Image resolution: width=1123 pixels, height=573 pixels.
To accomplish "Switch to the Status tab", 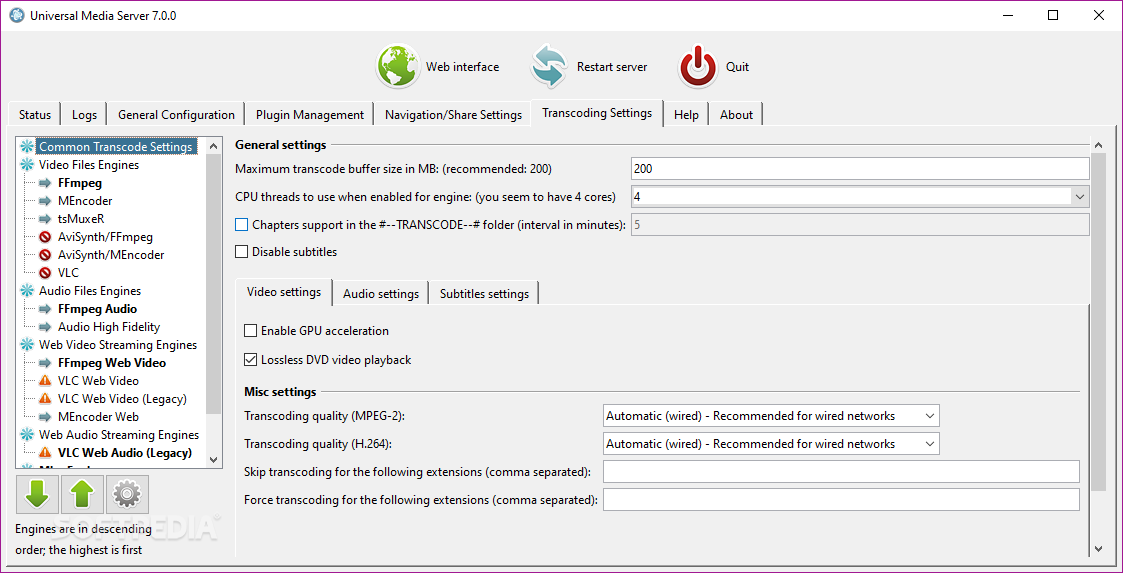I will pos(35,115).
